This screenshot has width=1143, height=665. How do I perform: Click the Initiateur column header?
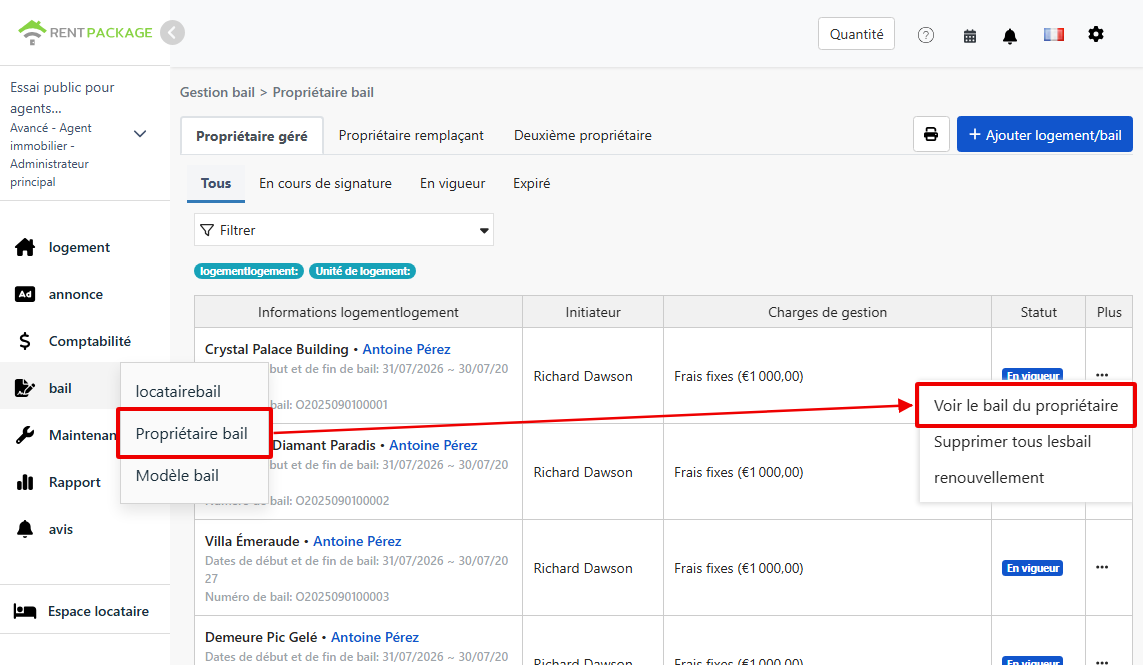(x=593, y=312)
